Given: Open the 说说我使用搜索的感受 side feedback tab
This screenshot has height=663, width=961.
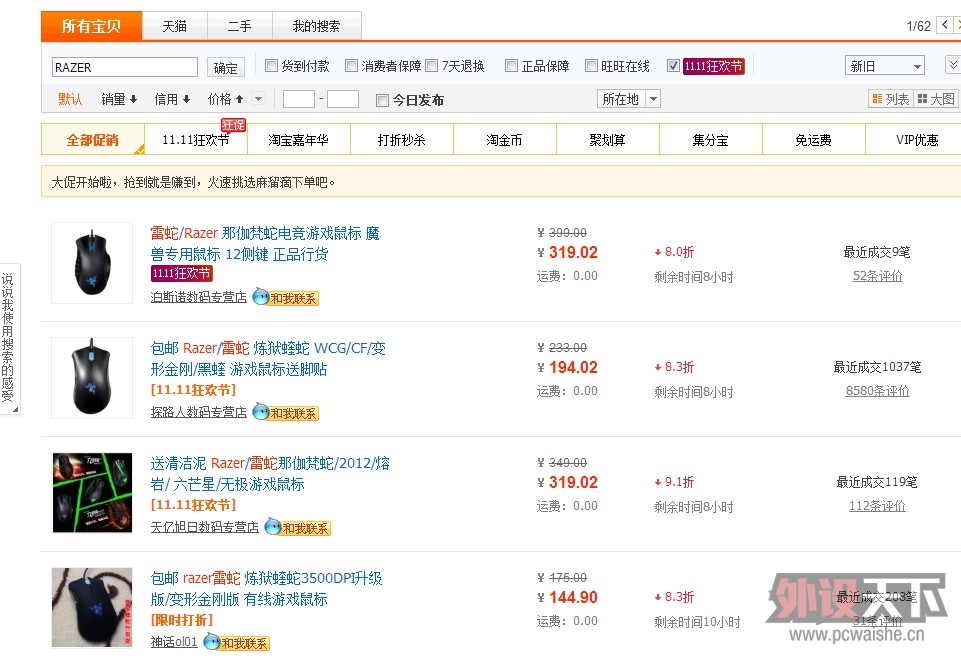Looking at the screenshot, I should coord(9,339).
